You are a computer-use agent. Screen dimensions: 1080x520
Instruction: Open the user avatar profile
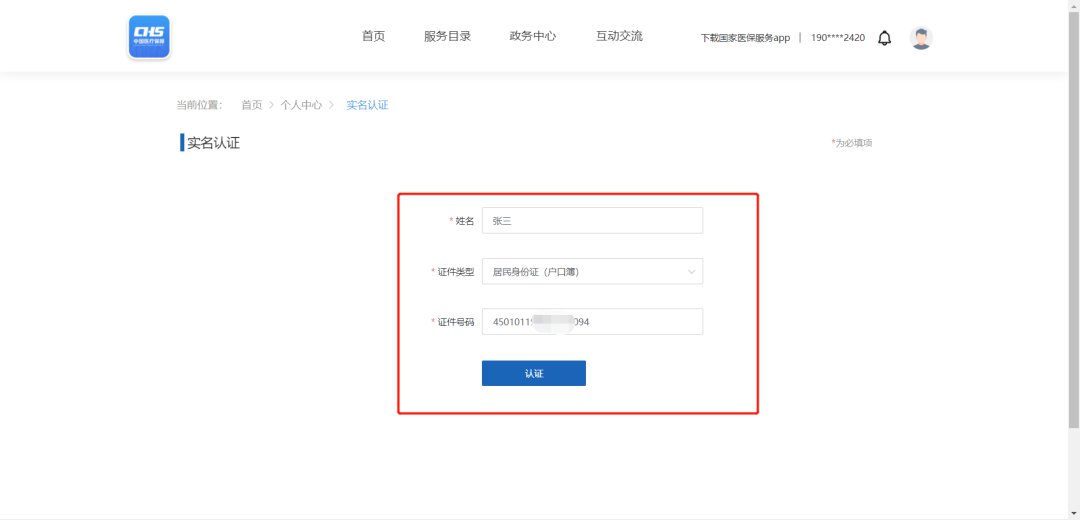tap(921, 38)
